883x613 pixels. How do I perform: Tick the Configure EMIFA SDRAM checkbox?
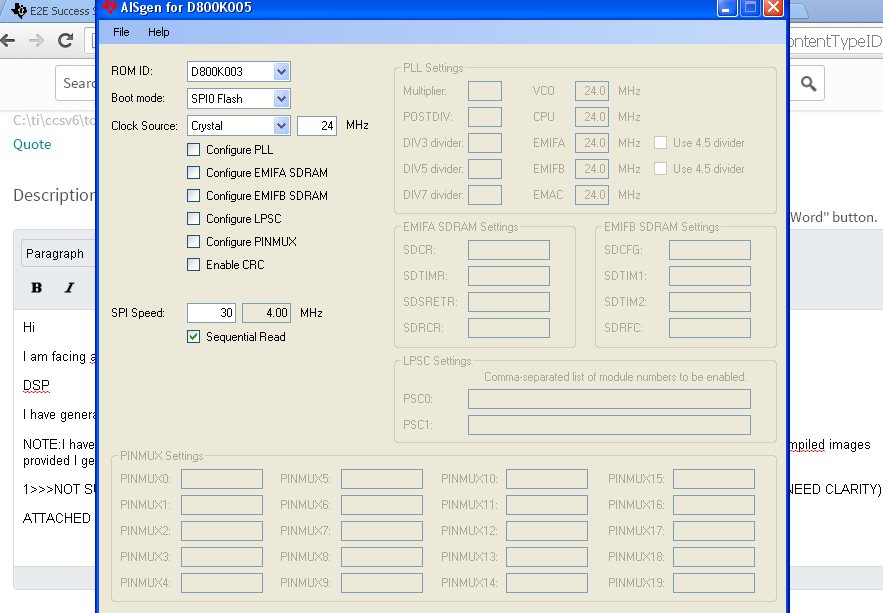click(x=193, y=173)
